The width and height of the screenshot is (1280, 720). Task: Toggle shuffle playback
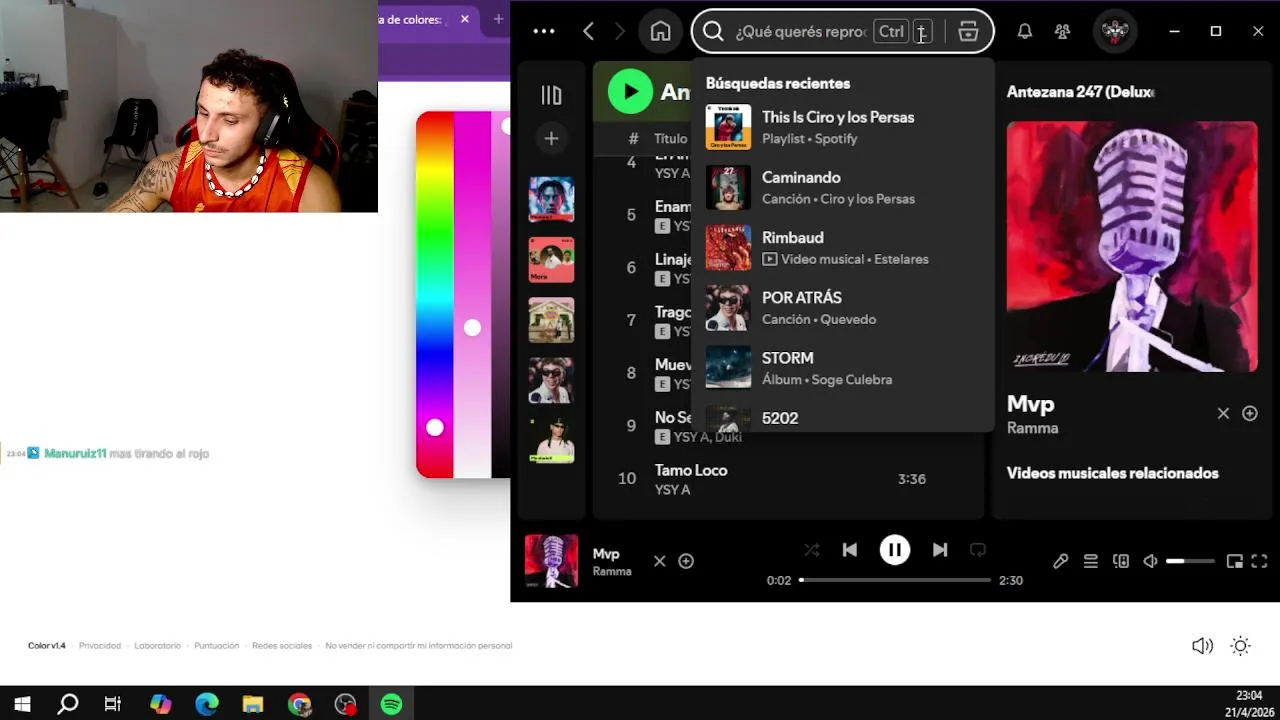(x=811, y=550)
